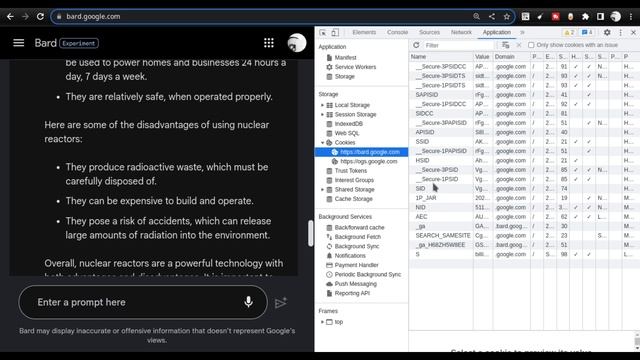The height and width of the screenshot is (360, 640).
Task: Close the DevTools panel
Action: tap(633, 32)
